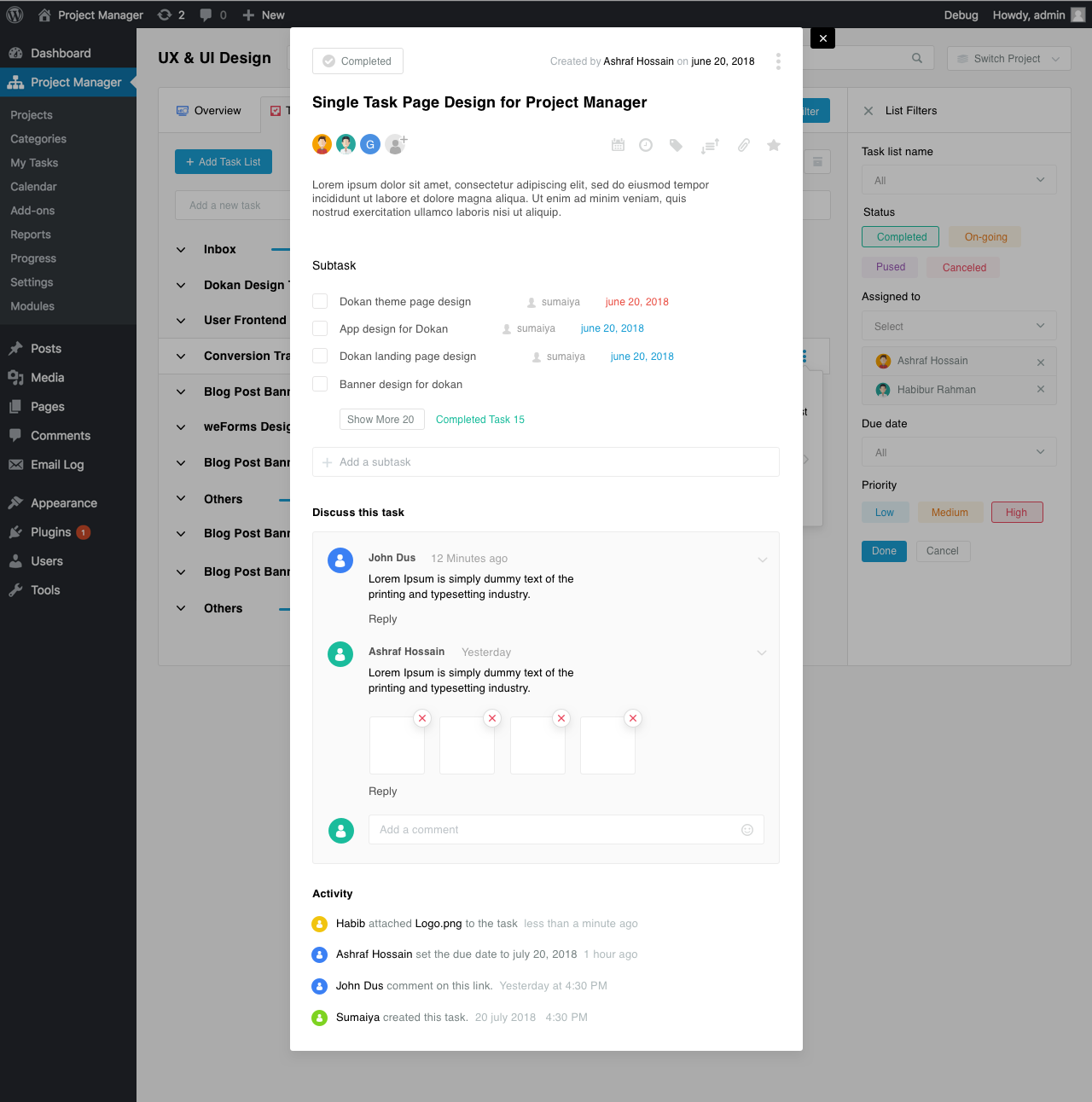Open Calendar in the sidebar menu

pos(33,187)
